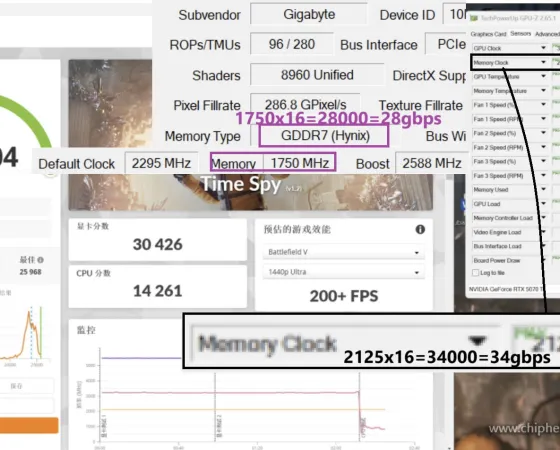The width and height of the screenshot is (560, 450).
Task: Click the 显卡分数 label
Action: click(x=93, y=226)
